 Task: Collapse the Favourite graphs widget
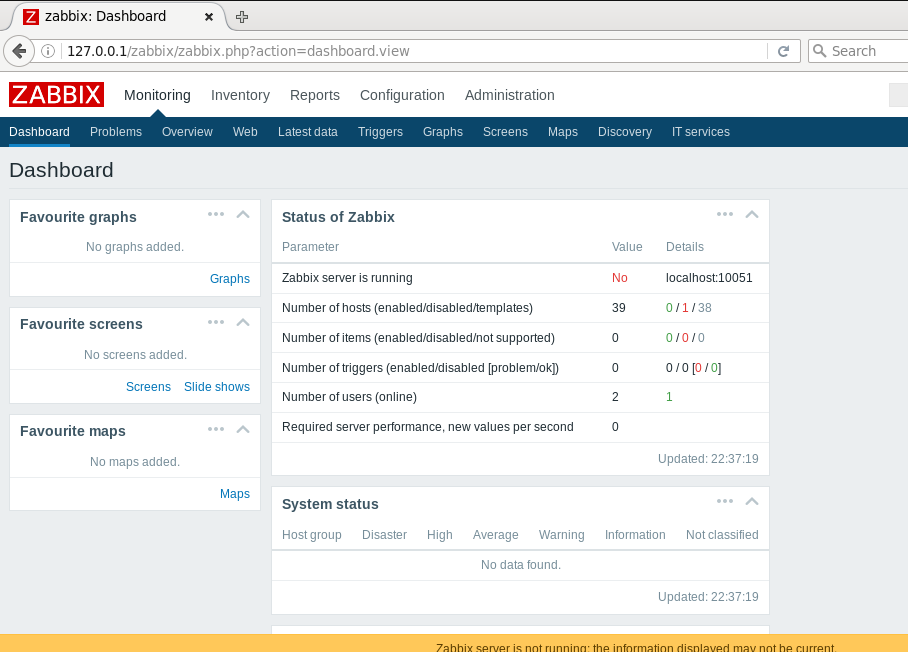(x=243, y=214)
